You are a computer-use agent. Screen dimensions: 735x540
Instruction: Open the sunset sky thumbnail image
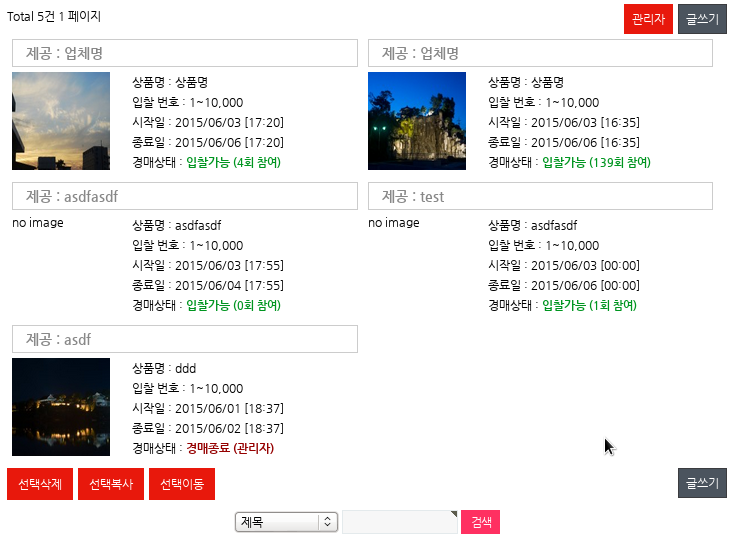click(x=61, y=121)
